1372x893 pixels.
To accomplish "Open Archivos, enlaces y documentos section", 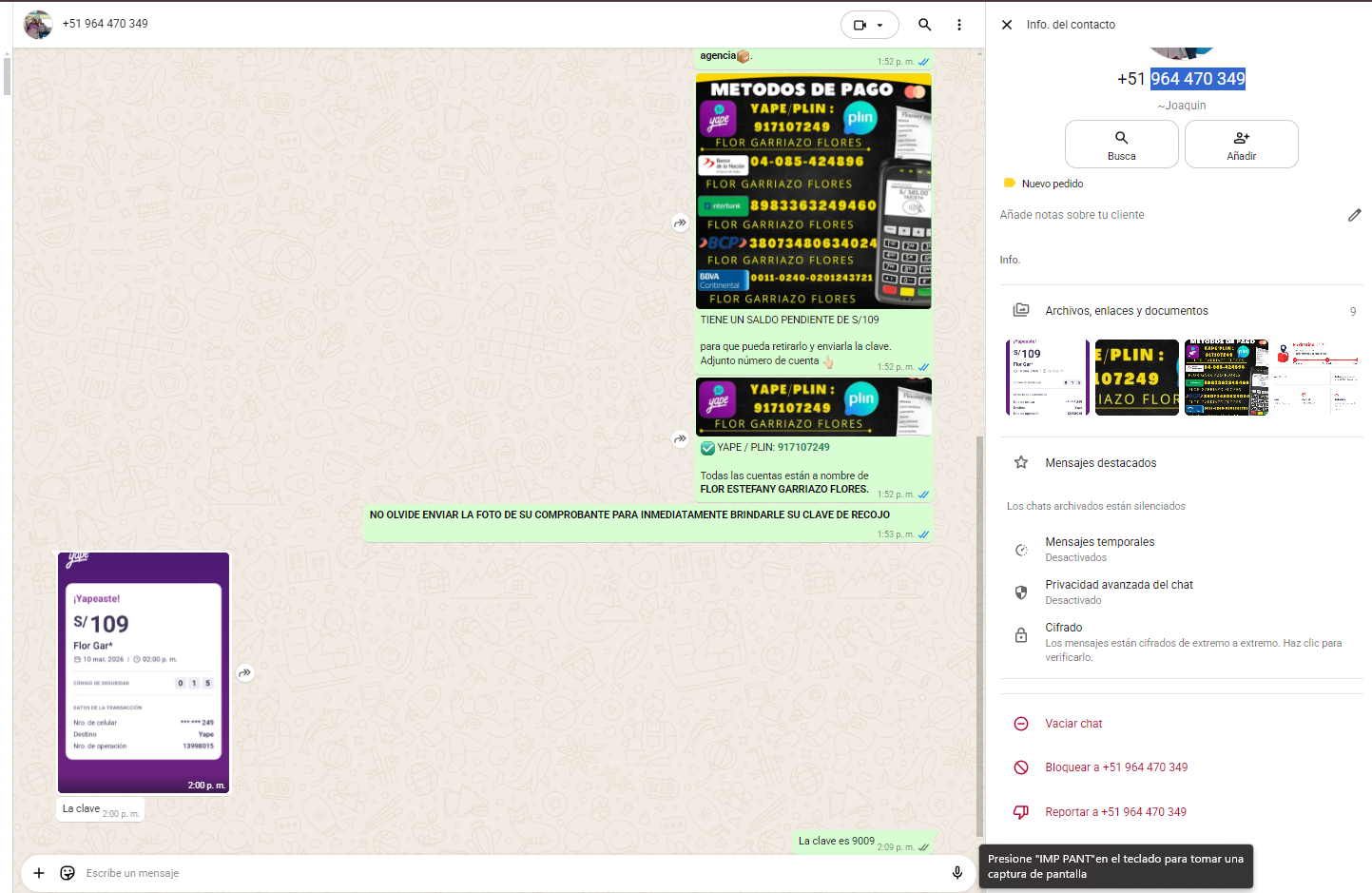I will pos(1127,311).
